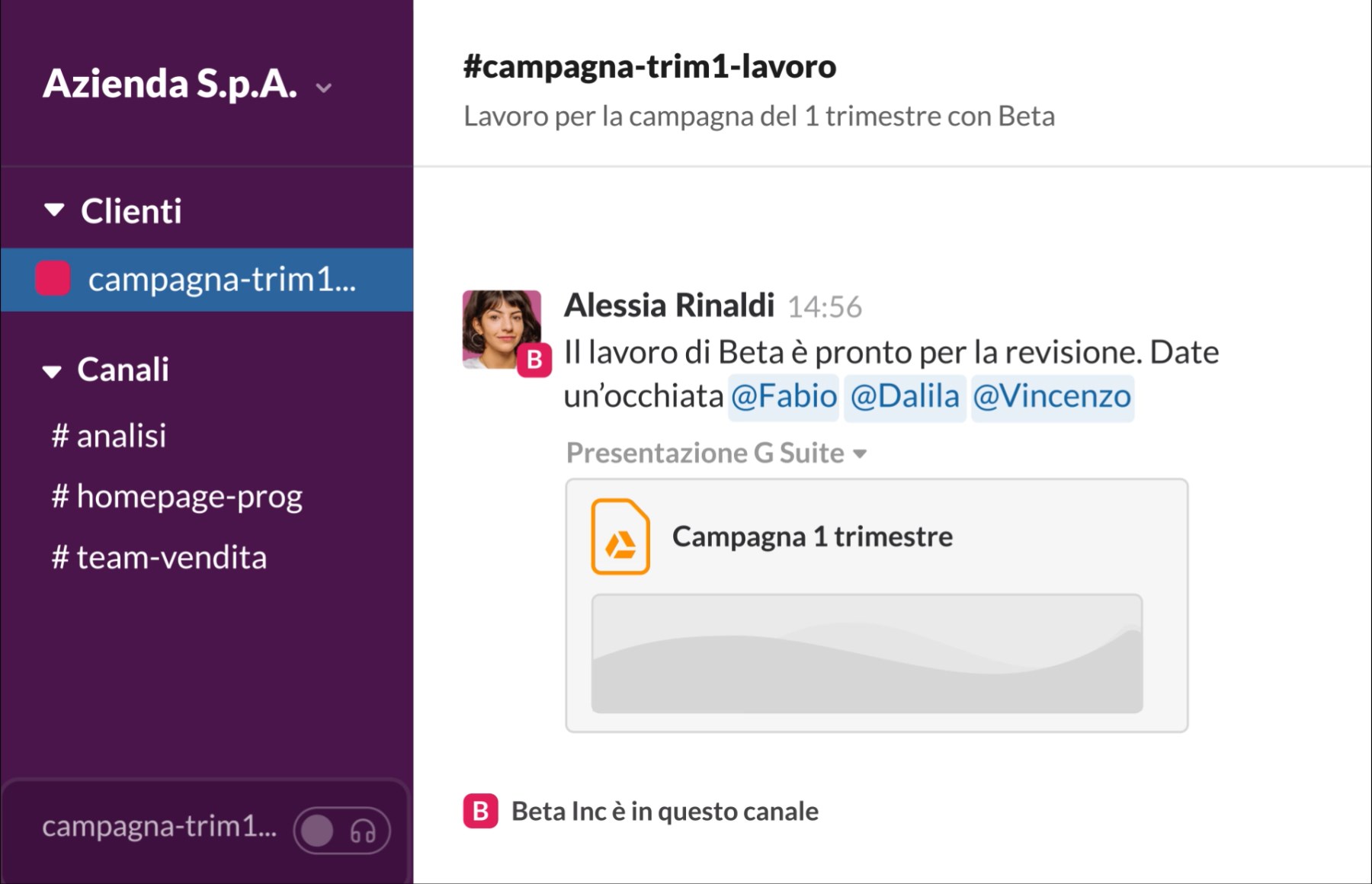
Task: Click the Alessia Rinaldi sender name
Action: point(669,306)
